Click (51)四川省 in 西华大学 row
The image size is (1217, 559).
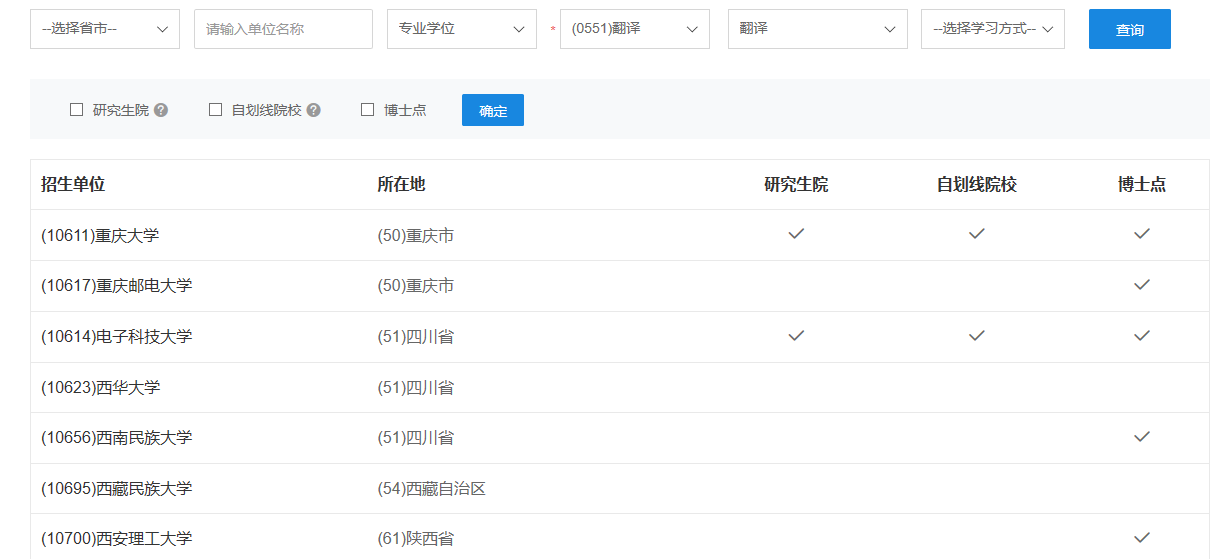(x=415, y=387)
